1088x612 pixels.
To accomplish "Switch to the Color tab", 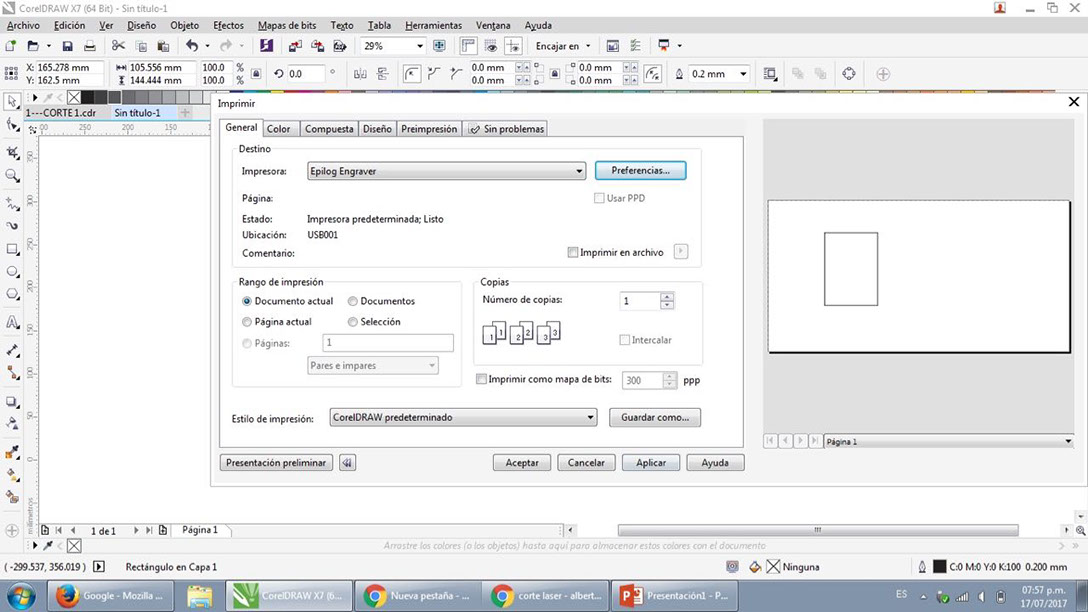I will (278, 129).
